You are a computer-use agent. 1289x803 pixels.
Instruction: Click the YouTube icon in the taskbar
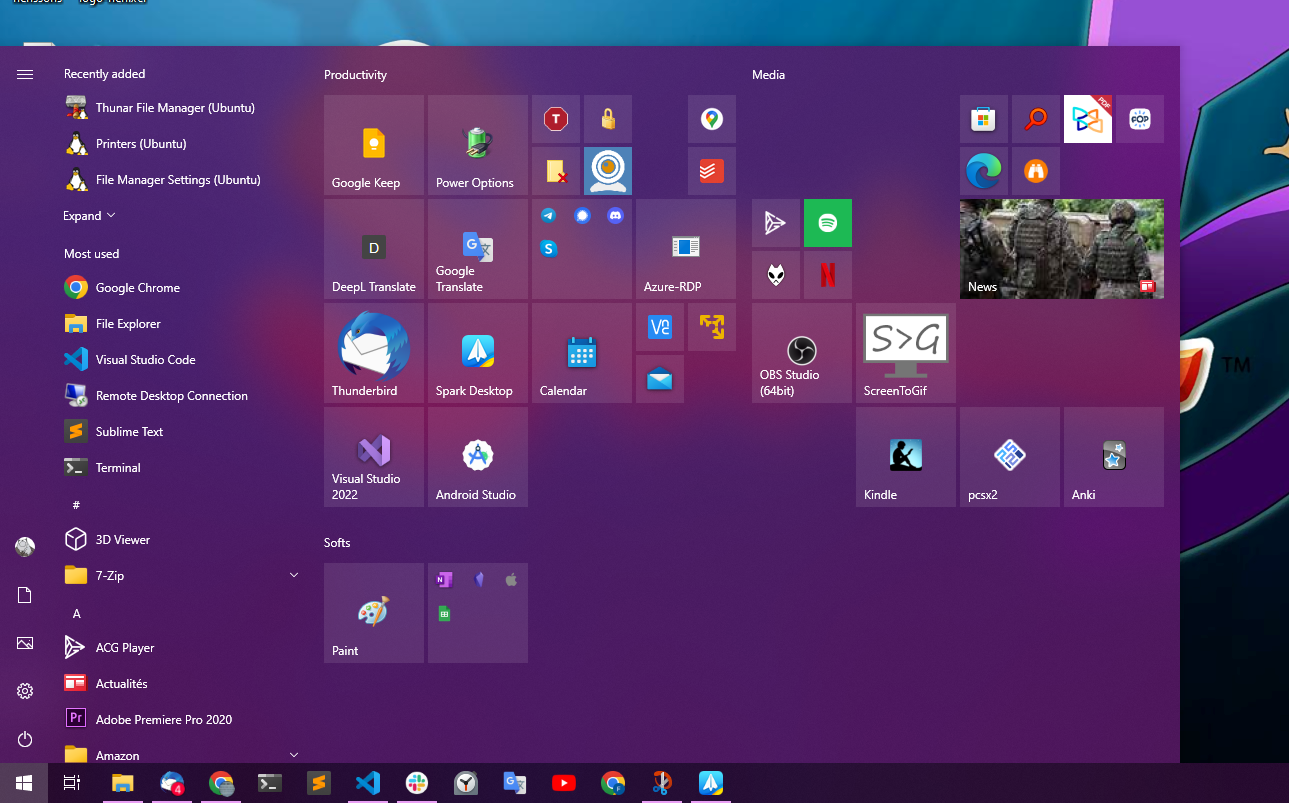pyautogui.click(x=563, y=783)
